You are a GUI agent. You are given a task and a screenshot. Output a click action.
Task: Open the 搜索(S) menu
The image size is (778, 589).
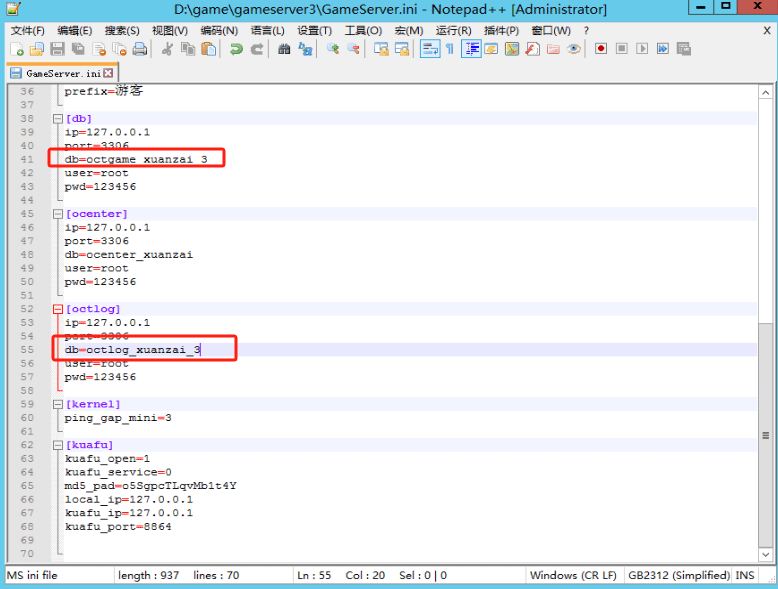tap(122, 31)
